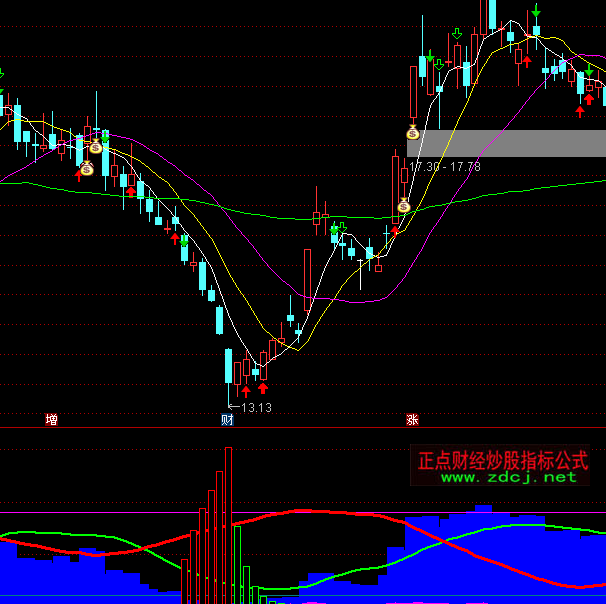Click the money bag just above the green line
The image size is (606, 604).
[404, 206]
